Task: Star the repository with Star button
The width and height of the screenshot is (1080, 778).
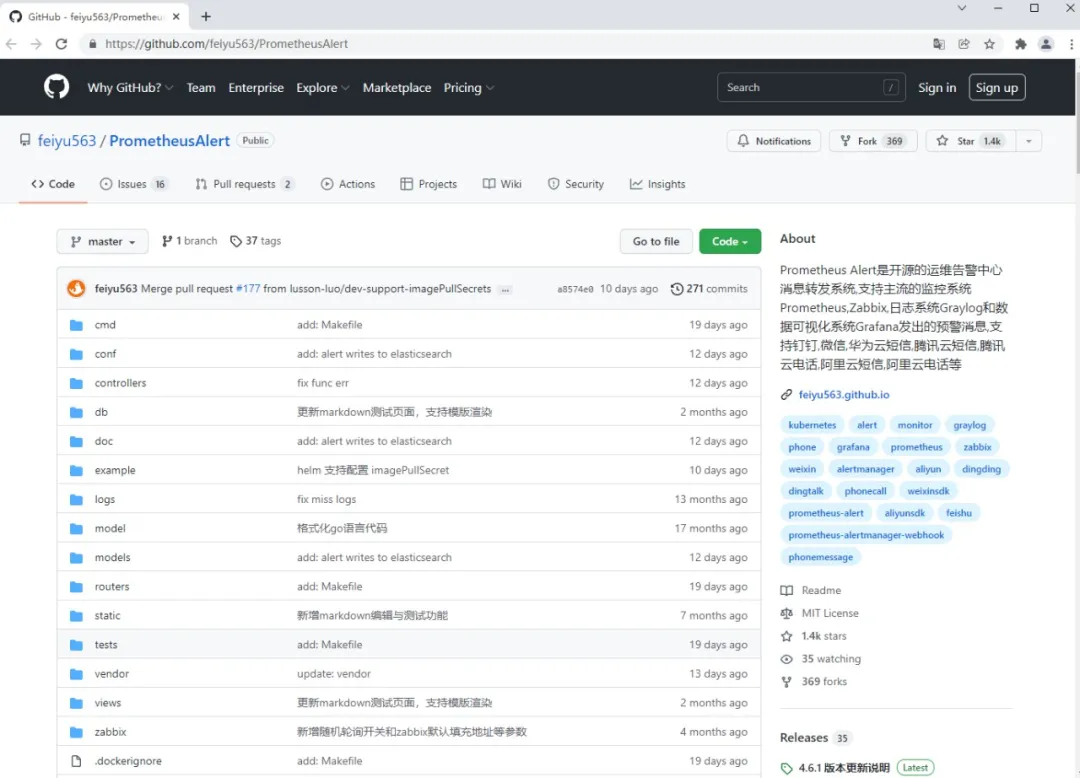Action: 971,141
